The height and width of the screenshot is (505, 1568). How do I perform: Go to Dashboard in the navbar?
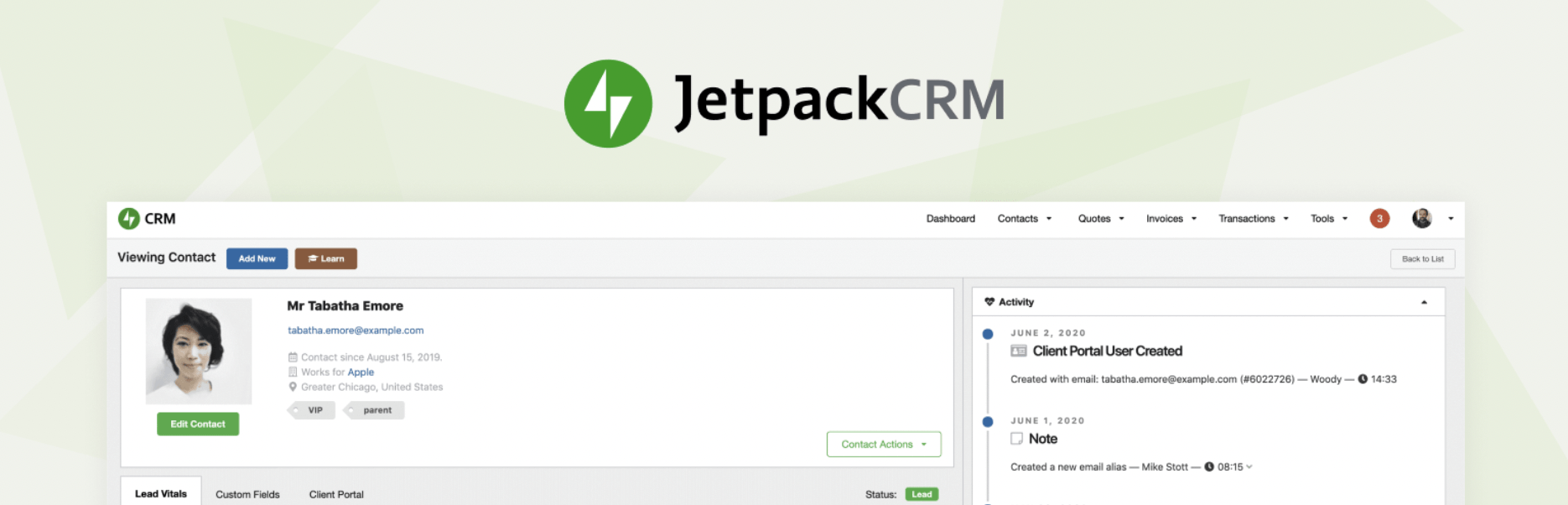[950, 219]
